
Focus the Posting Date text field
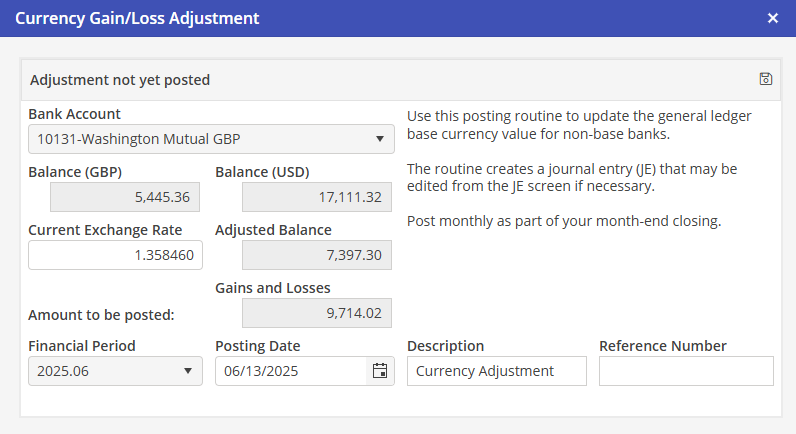click(x=290, y=371)
